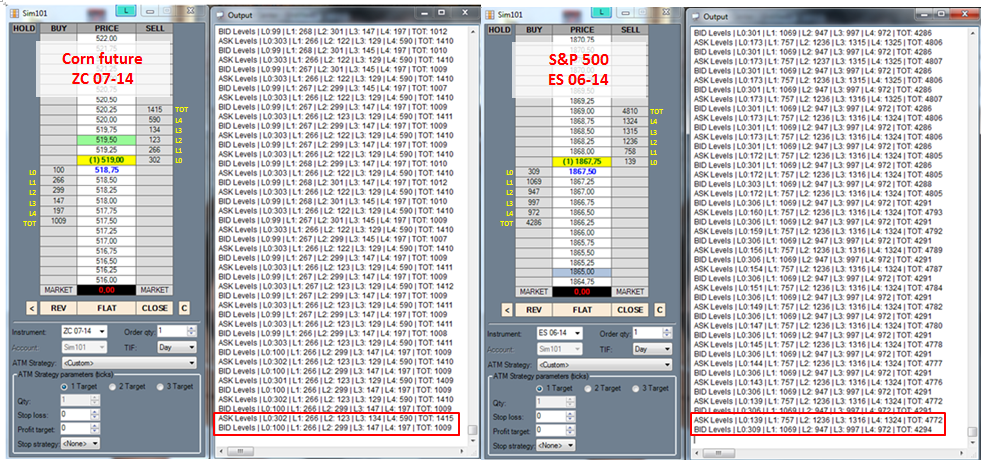The image size is (983, 464).
Task: Click the line 'ASK Levels | L0:302 ... TOT: 1415'
Action: click(x=335, y=419)
